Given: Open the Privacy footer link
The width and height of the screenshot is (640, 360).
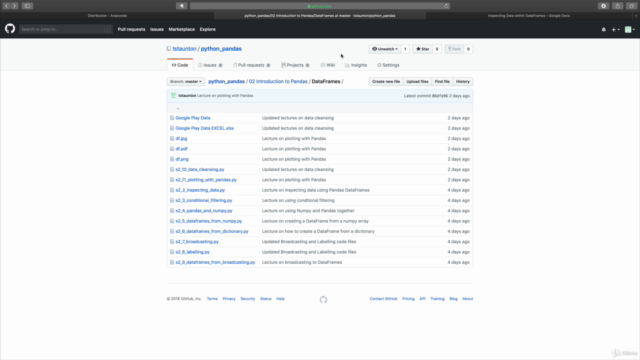Looking at the screenshot, I should click(x=229, y=299).
